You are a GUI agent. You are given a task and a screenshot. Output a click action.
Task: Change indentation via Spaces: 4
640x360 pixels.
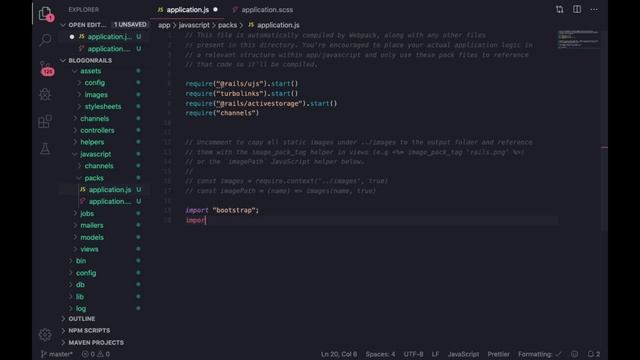point(380,354)
